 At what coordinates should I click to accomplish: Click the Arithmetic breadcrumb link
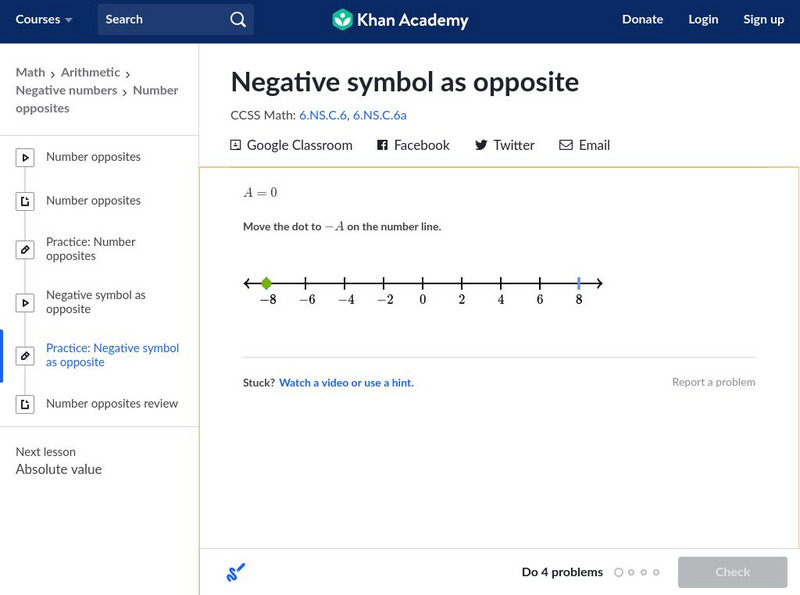tap(90, 72)
